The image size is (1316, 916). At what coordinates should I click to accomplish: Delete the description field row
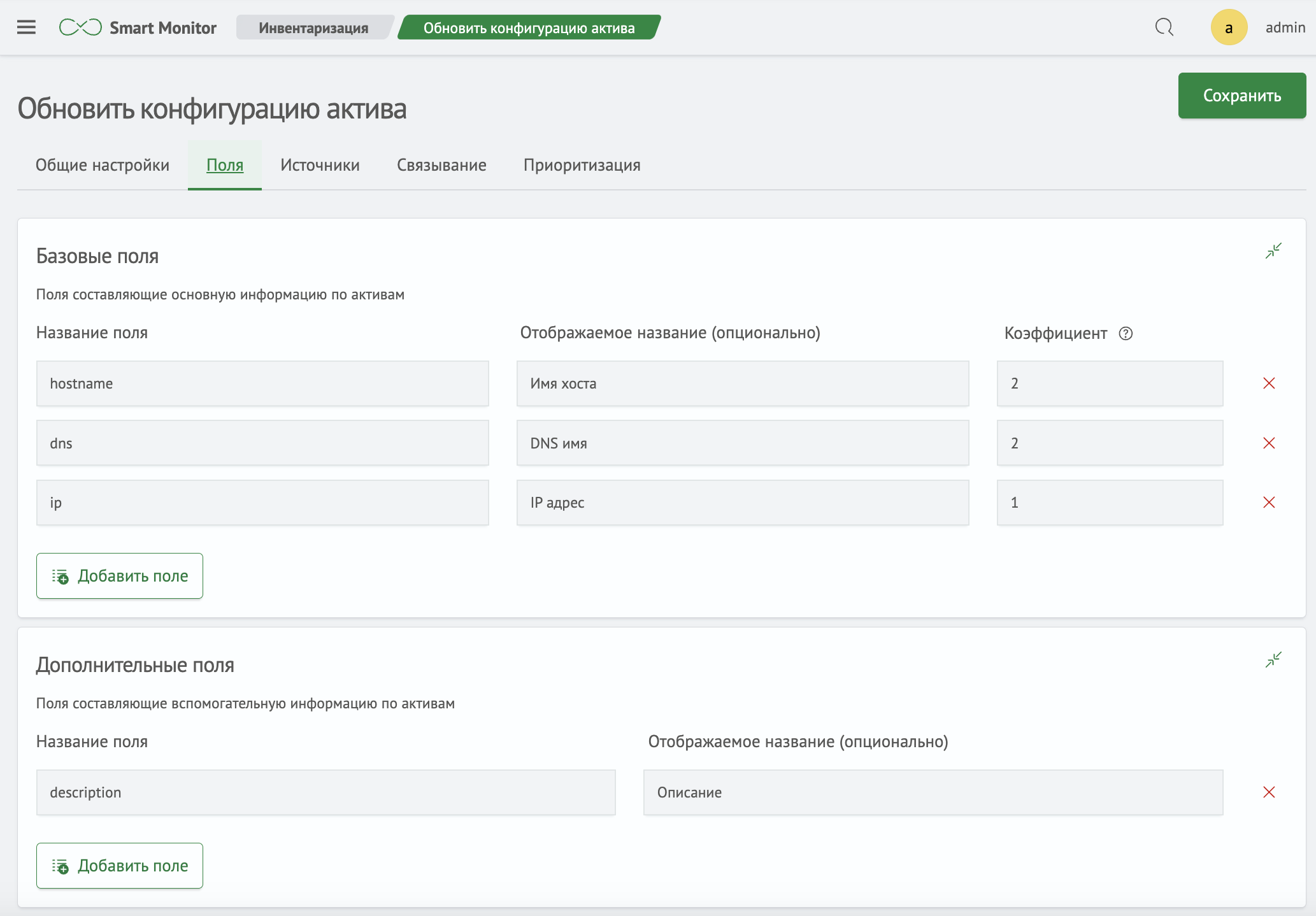point(1269,792)
